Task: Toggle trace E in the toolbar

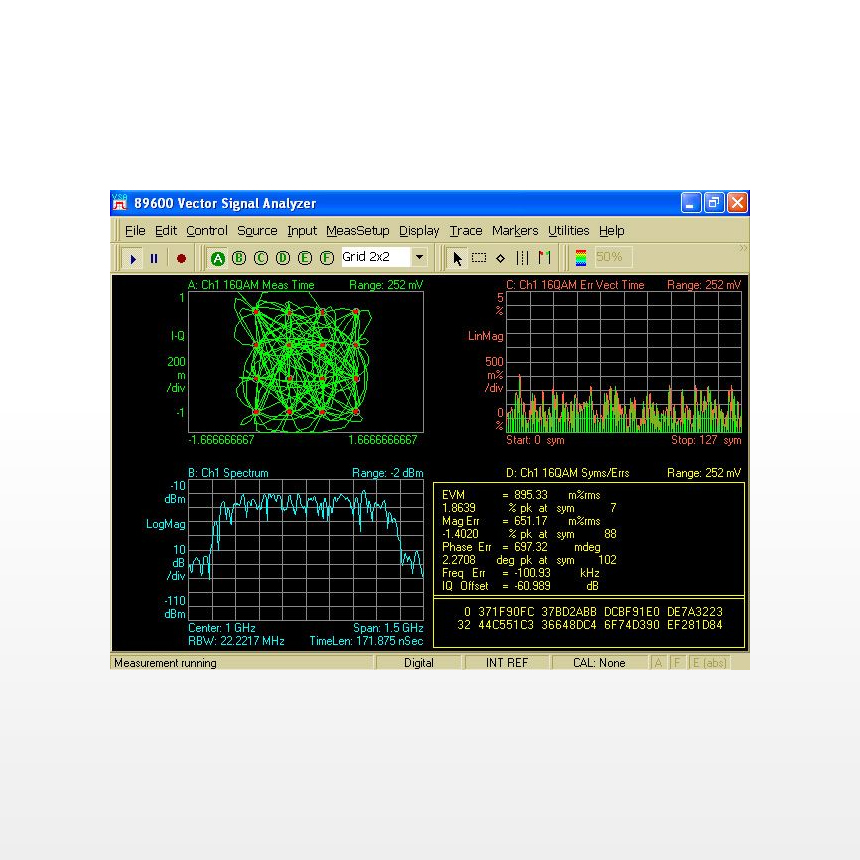Action: click(x=305, y=258)
